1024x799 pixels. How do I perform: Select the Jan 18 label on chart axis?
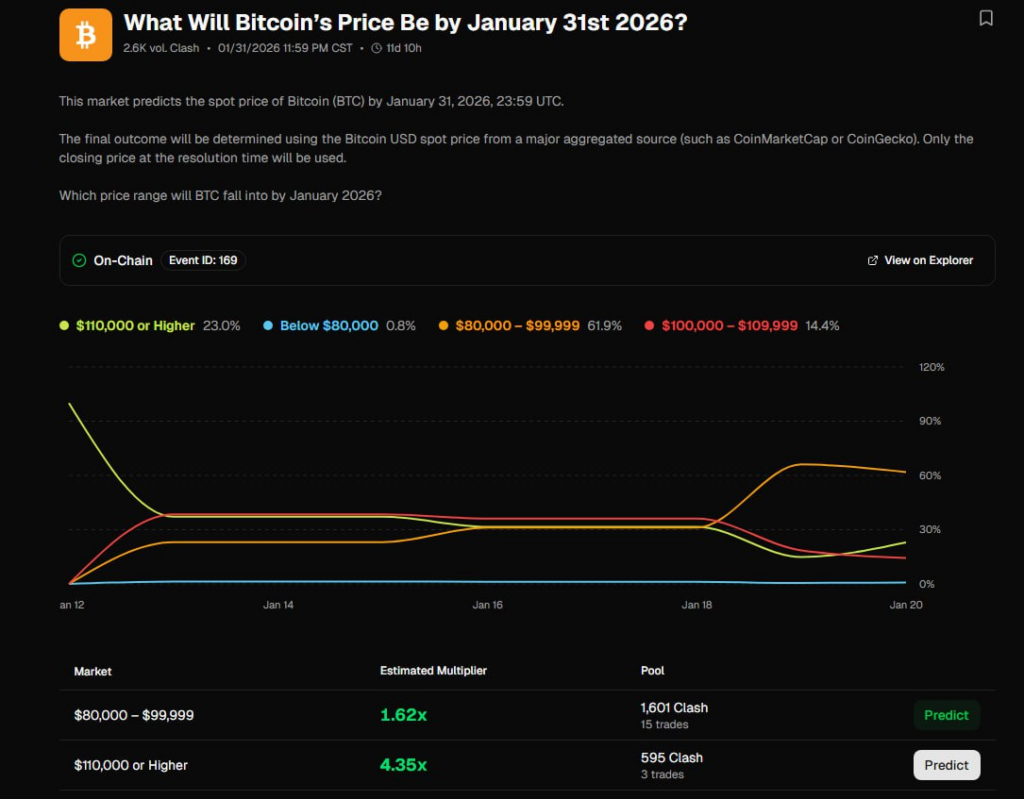click(697, 605)
